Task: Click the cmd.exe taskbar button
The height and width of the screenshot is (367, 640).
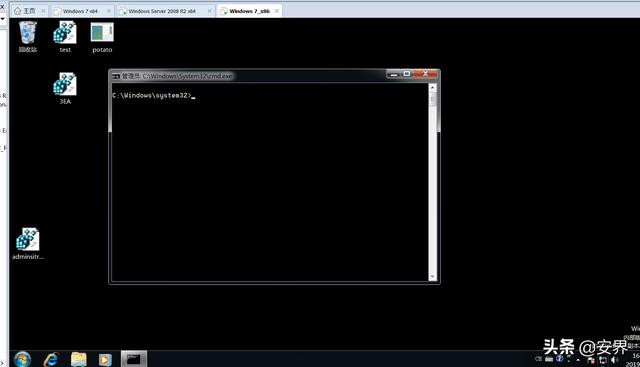Action: 133,359
